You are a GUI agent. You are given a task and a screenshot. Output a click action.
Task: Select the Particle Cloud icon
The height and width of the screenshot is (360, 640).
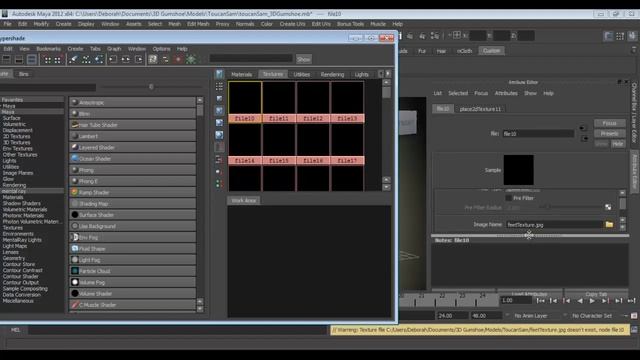75,271
